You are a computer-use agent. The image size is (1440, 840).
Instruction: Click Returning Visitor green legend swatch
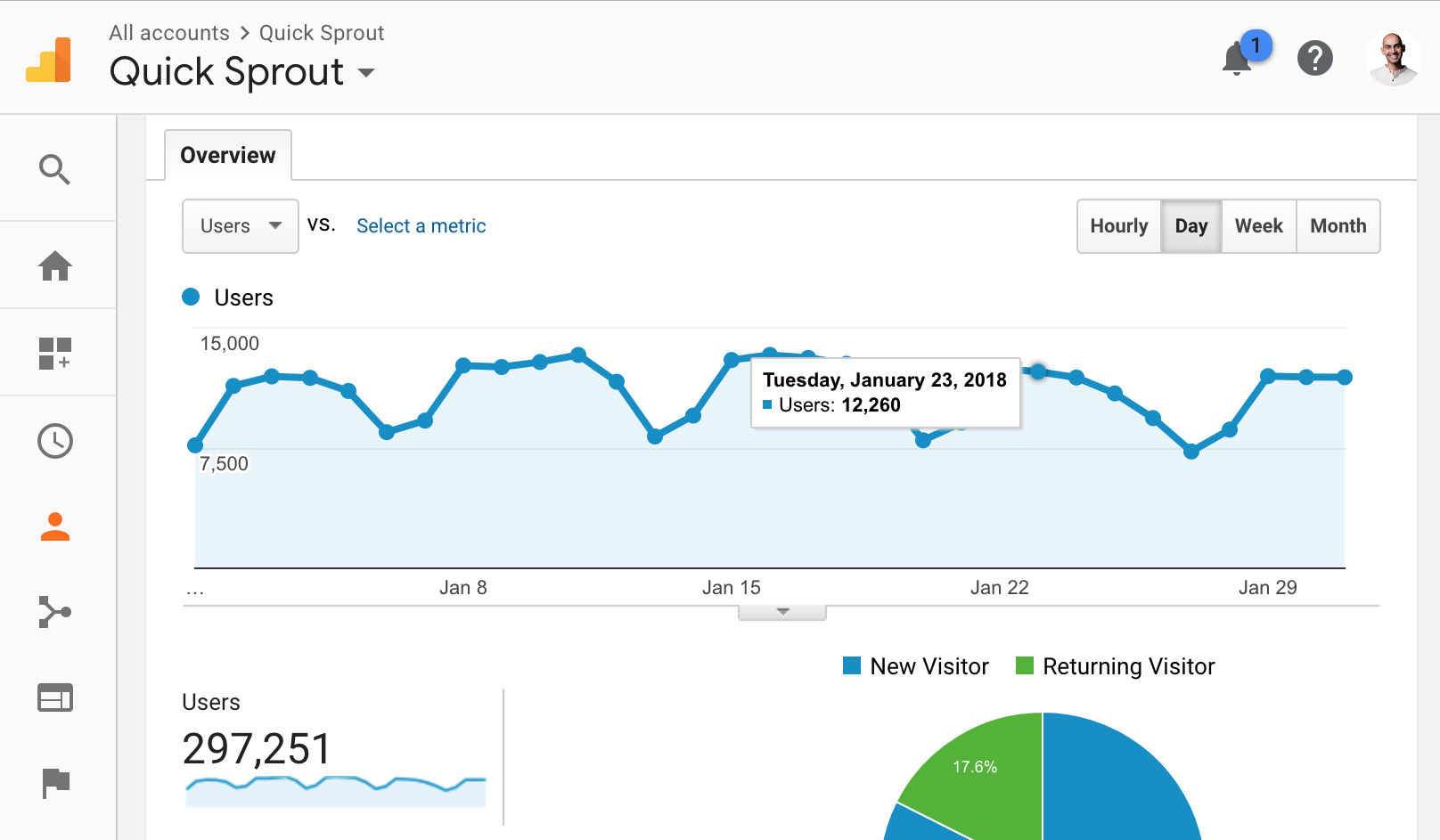1025,665
